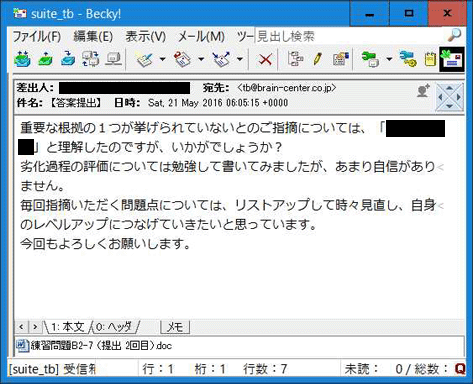The image size is (473, 384).
Task: Click the mail notification icon on black background
Action: [452, 59]
